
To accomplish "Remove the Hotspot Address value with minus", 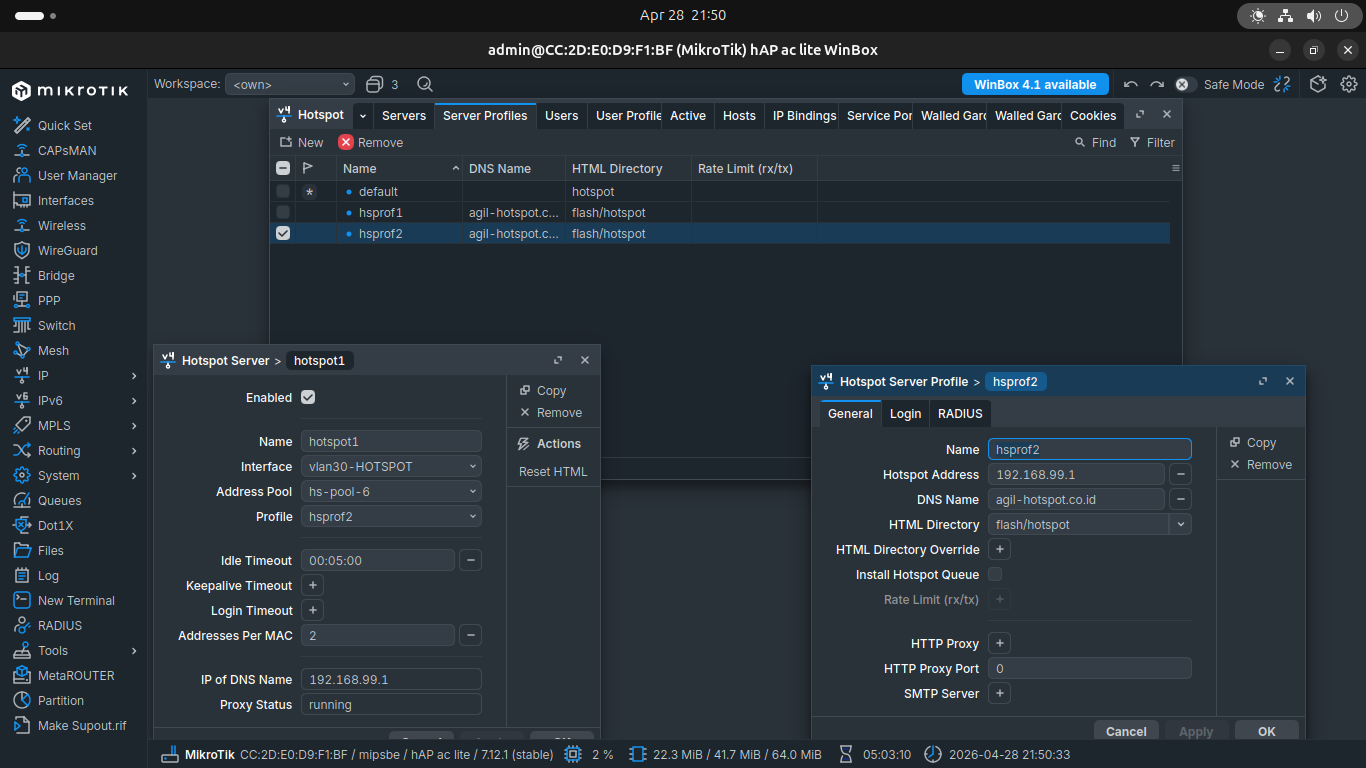I will point(1181,475).
